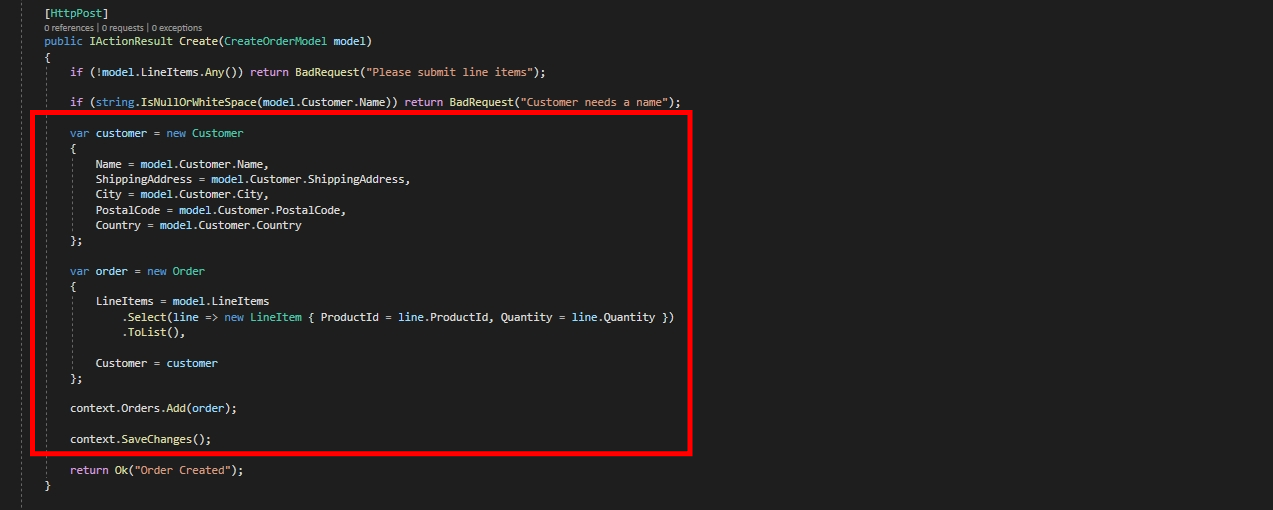The image size is (1273, 510).
Task: Click the Order type in "new Order"
Action: [x=189, y=271]
